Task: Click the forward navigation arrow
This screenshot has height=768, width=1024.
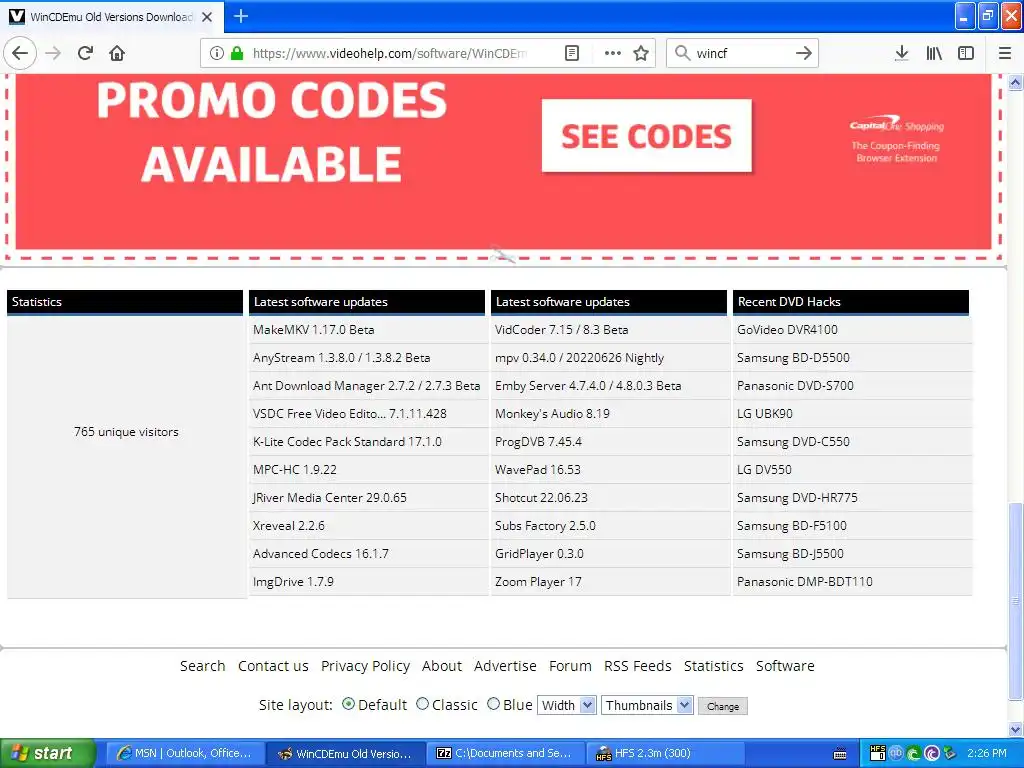Action: pyautogui.click(x=53, y=53)
